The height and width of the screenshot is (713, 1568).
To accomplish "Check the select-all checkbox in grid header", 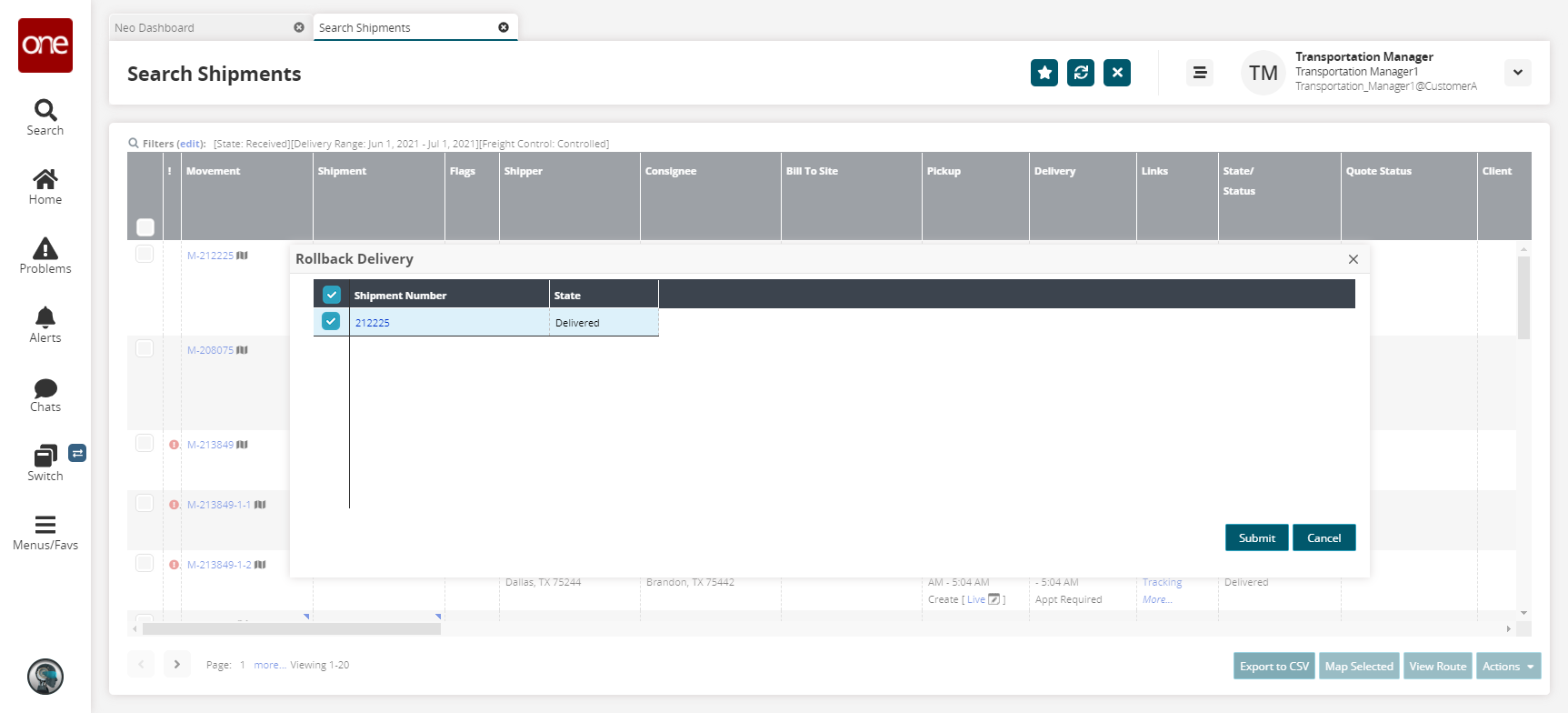I will coord(145,226).
